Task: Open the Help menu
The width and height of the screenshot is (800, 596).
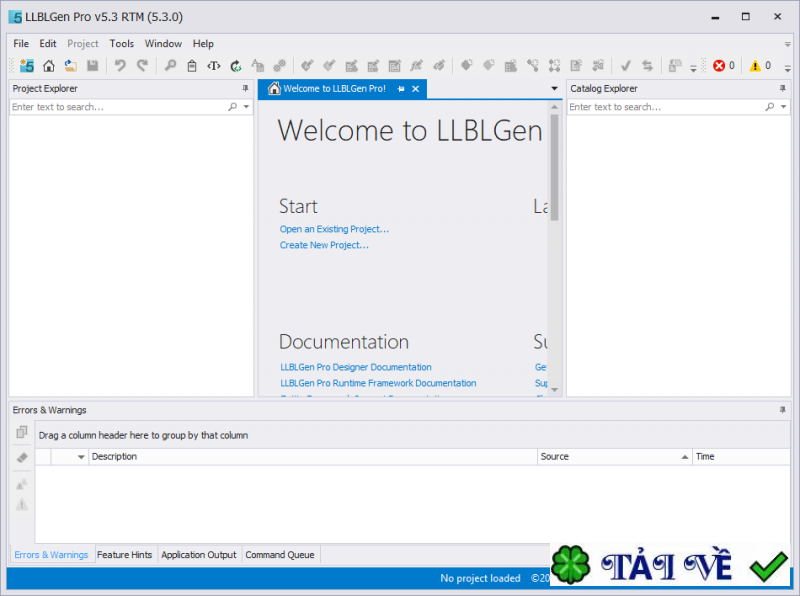Action: coord(203,43)
